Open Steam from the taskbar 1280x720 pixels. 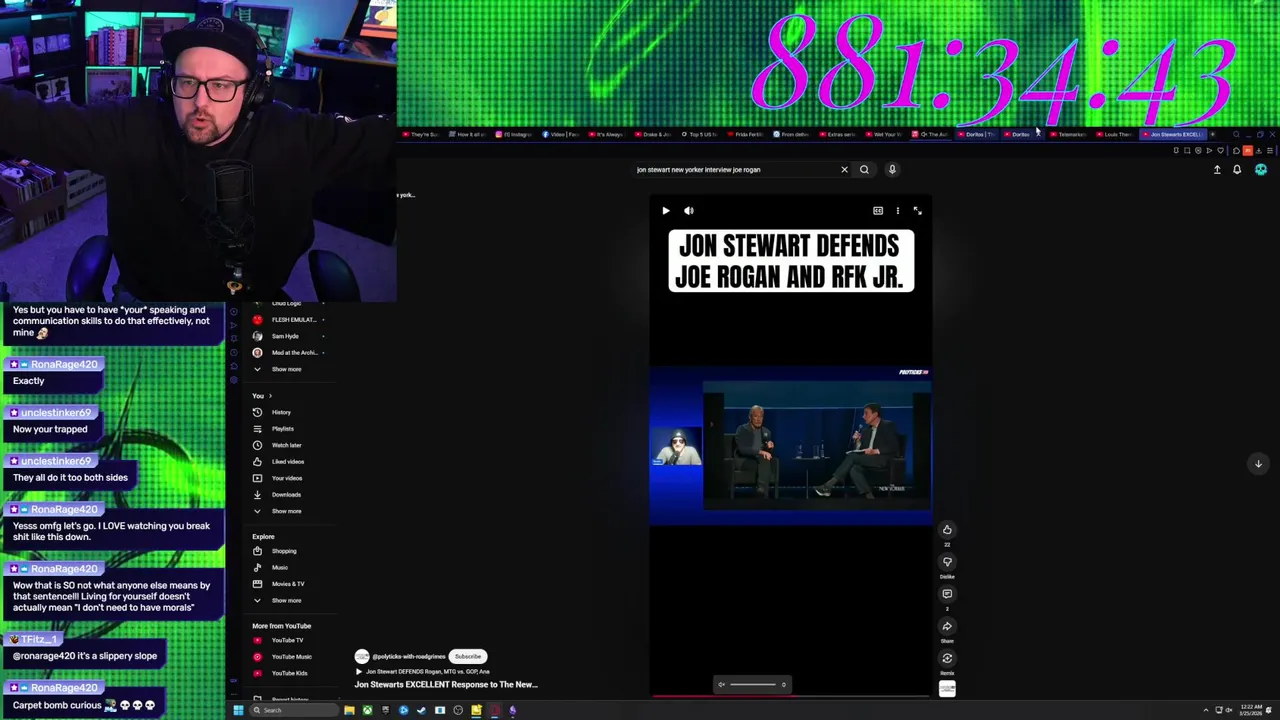click(x=421, y=711)
